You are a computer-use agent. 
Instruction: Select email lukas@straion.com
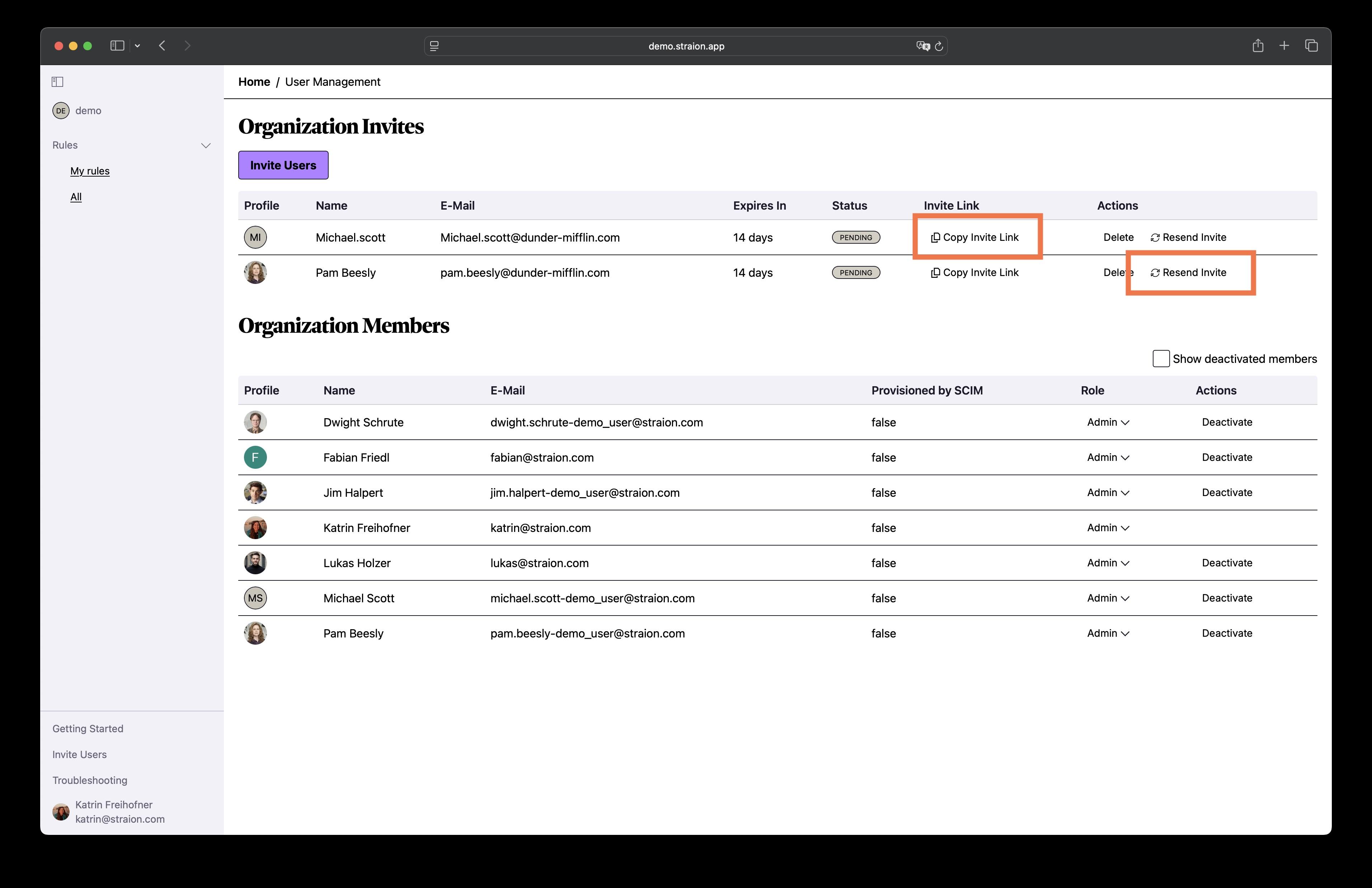click(x=539, y=563)
